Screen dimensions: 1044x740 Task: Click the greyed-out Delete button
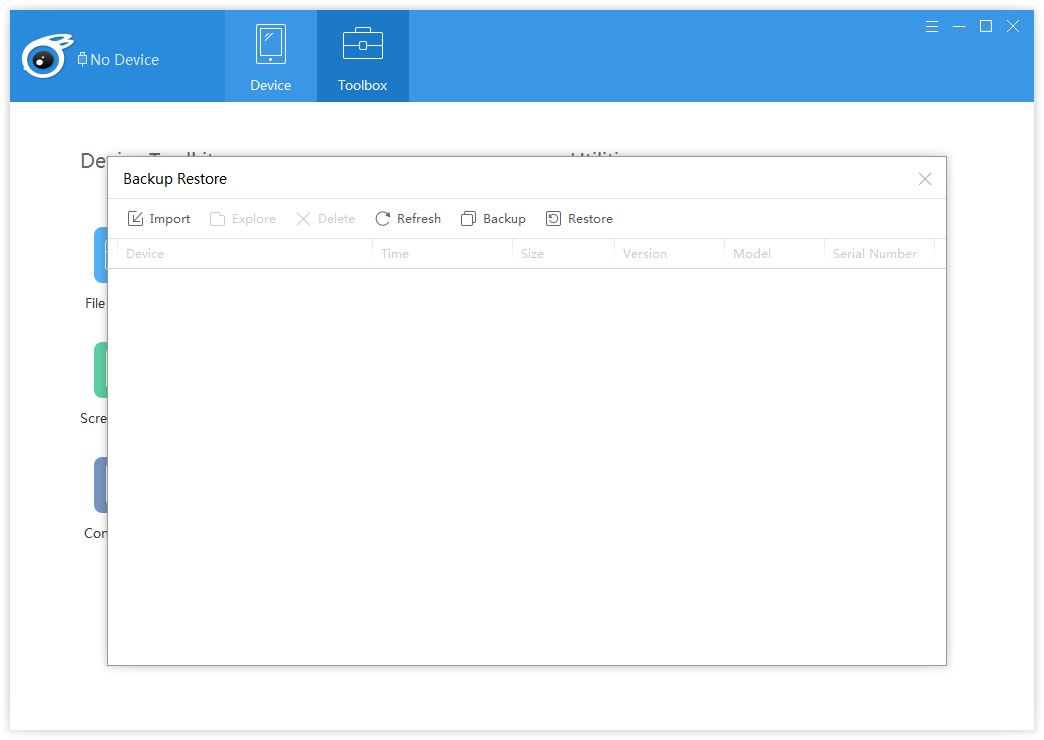[x=325, y=219]
